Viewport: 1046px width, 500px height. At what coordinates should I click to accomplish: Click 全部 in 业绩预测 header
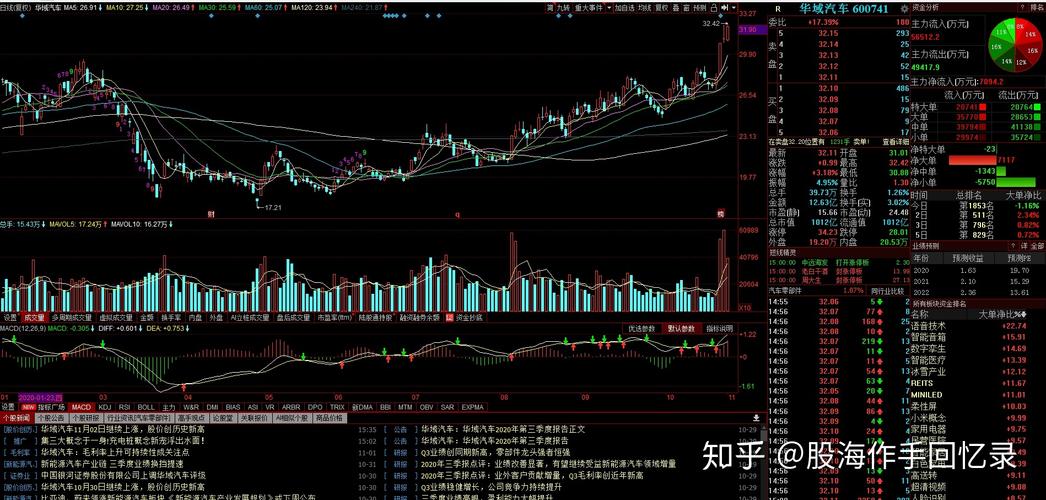point(1037,245)
